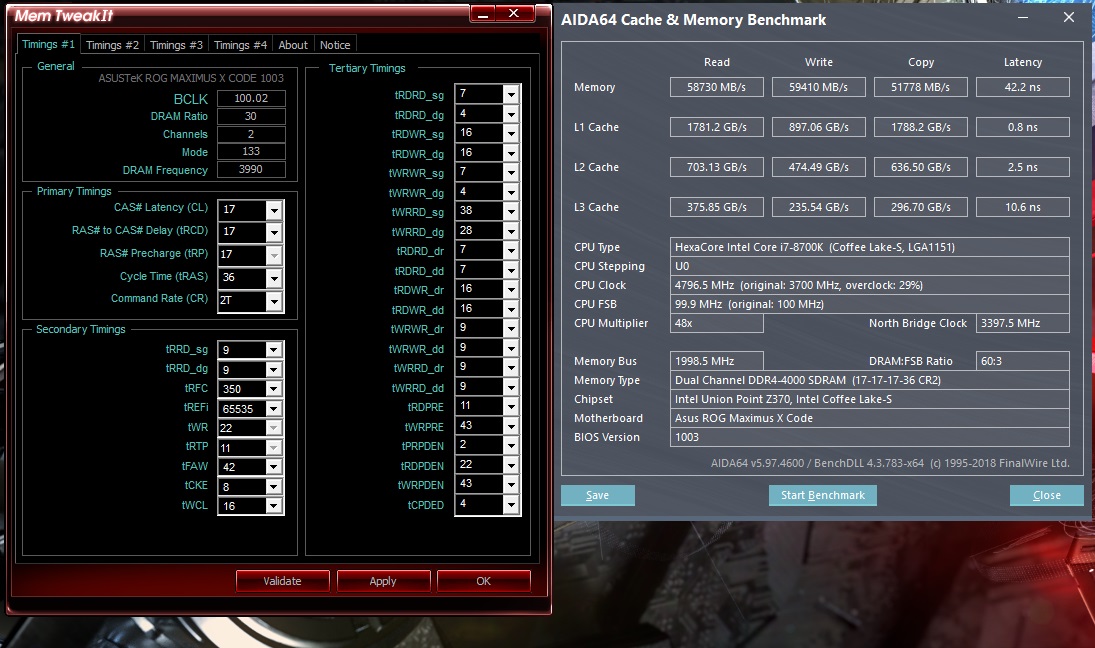Screen dimensions: 1095x648
Task: Click L1 Cache Read value 1781.2 GB/s
Action: click(x=716, y=127)
